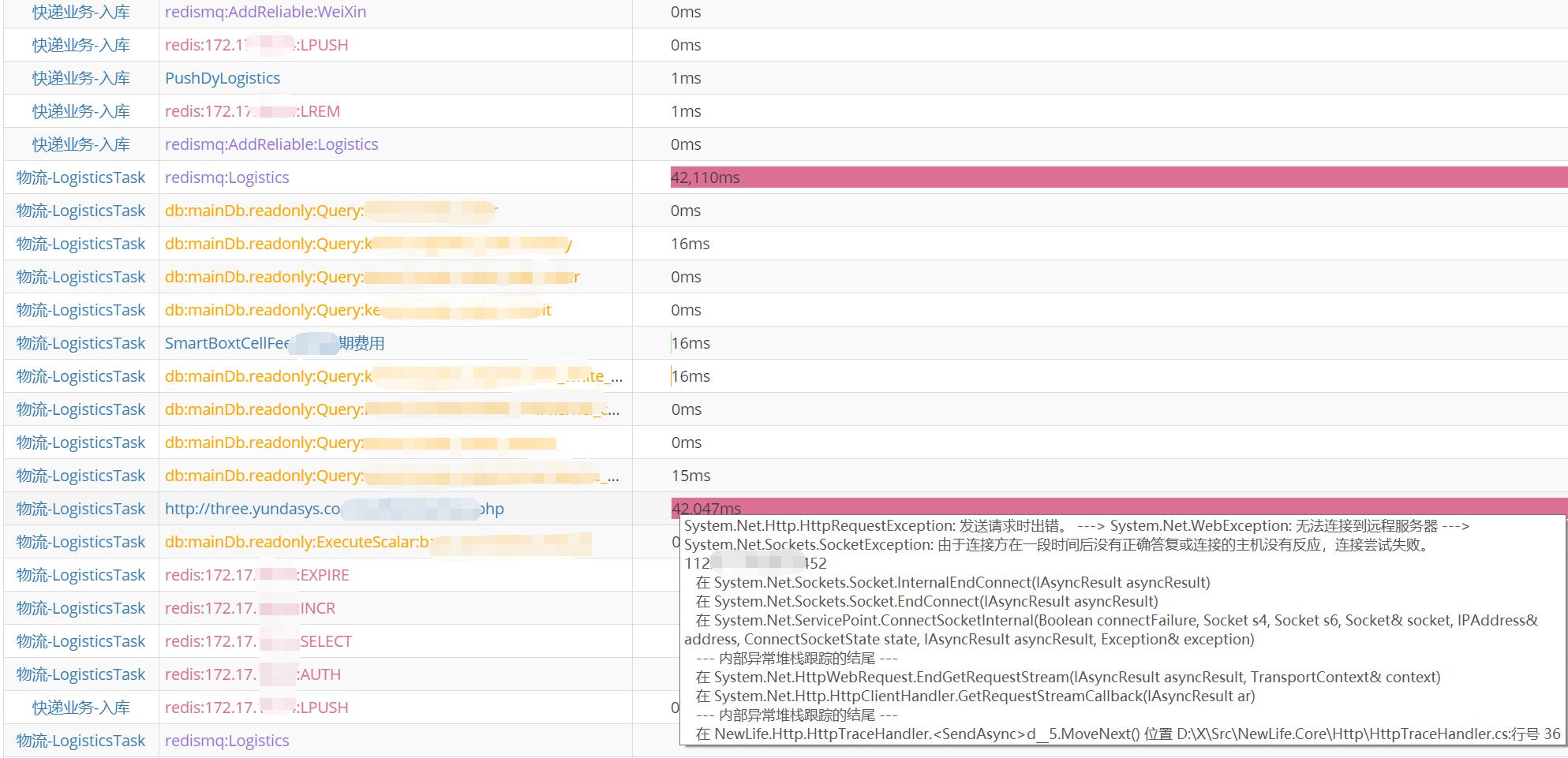Click 物流-LogisticsTask in the redis EXPIRE row
This screenshot has height=758, width=1568.
pyautogui.click(x=81, y=575)
